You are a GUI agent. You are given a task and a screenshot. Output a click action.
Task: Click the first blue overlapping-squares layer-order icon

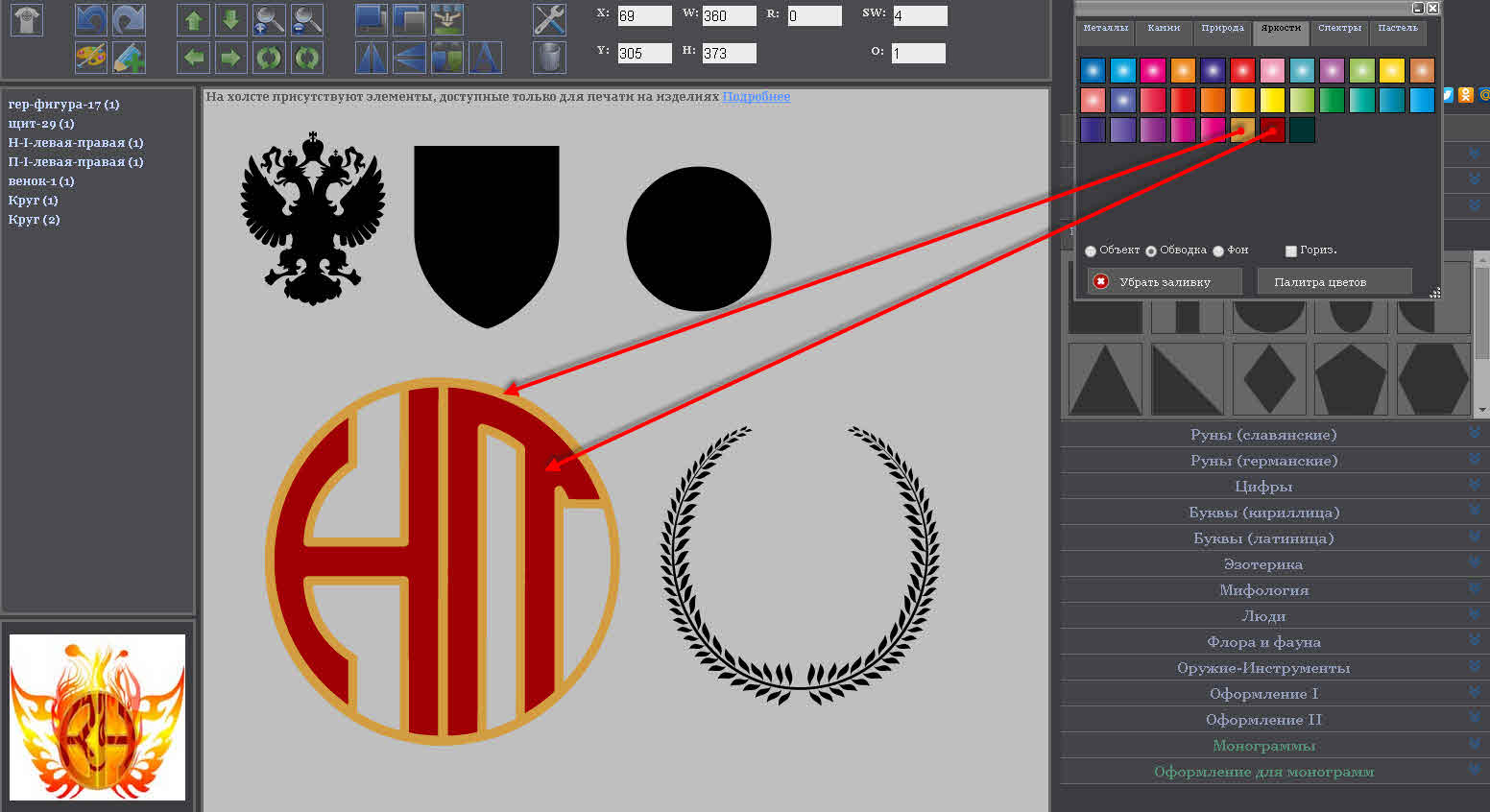[372, 19]
